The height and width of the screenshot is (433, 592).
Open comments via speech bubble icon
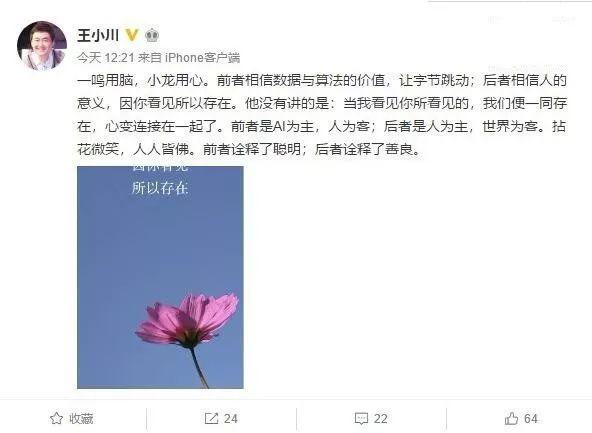click(361, 419)
